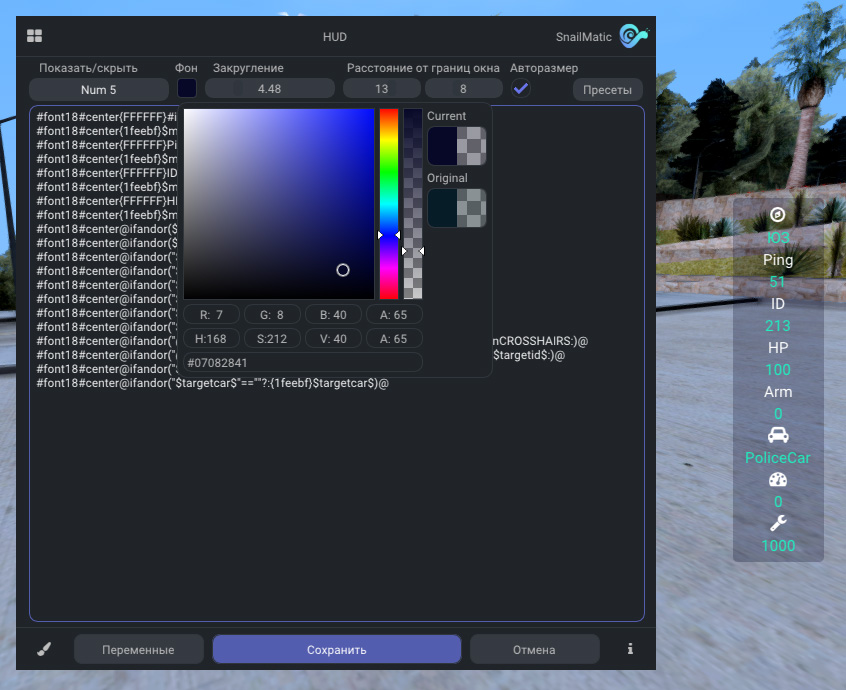Click the compass icon in HUD overlay
Image resolution: width=846 pixels, height=690 pixels.
[x=778, y=215]
